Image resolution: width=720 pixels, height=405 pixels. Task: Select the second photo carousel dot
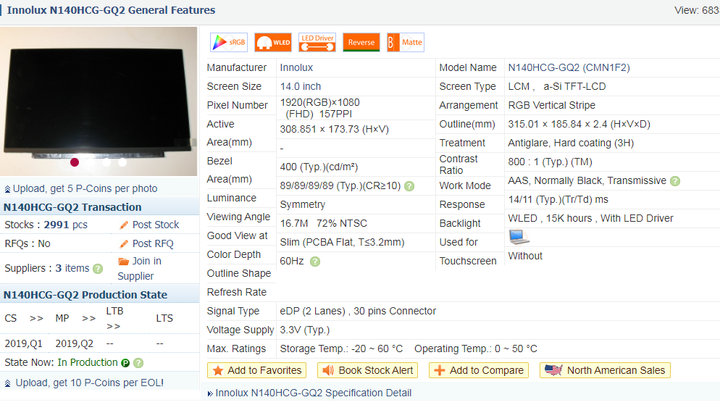90,162
